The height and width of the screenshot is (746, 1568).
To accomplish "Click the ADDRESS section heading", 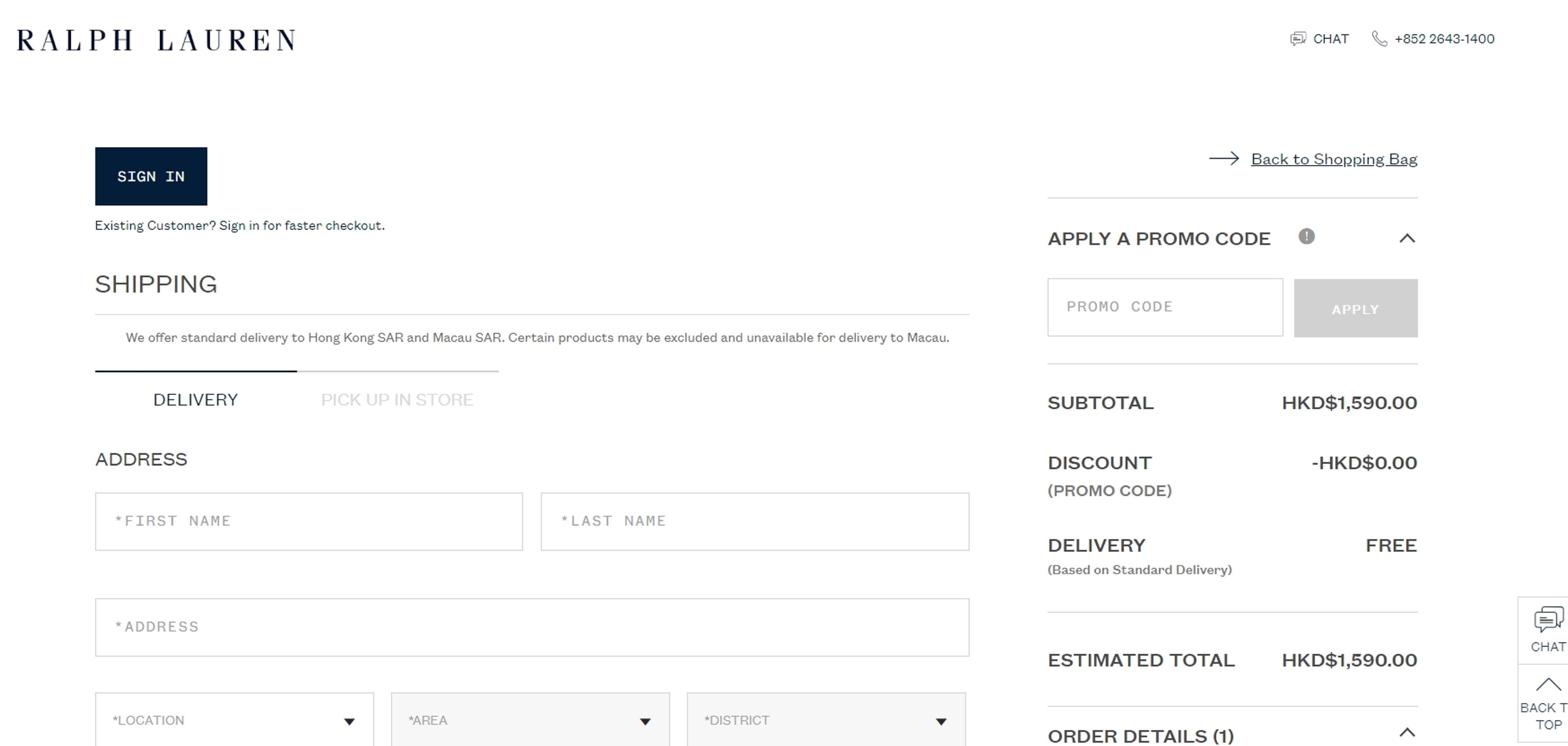I will pos(141,459).
